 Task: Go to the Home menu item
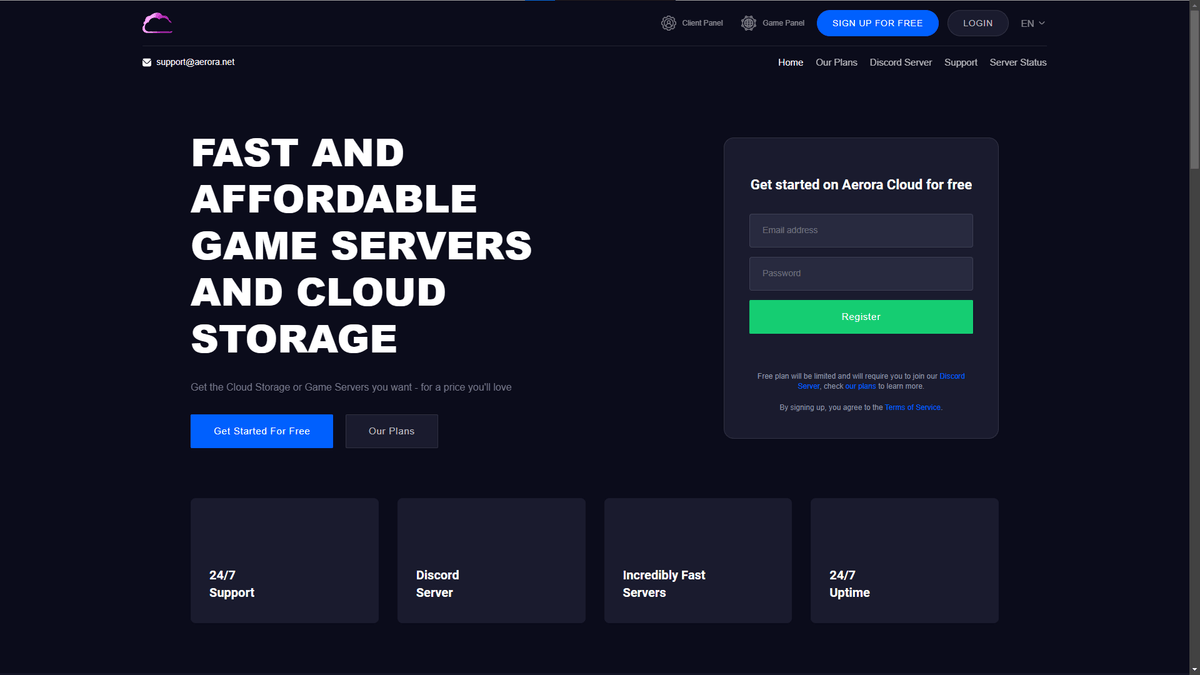pyautogui.click(x=791, y=62)
